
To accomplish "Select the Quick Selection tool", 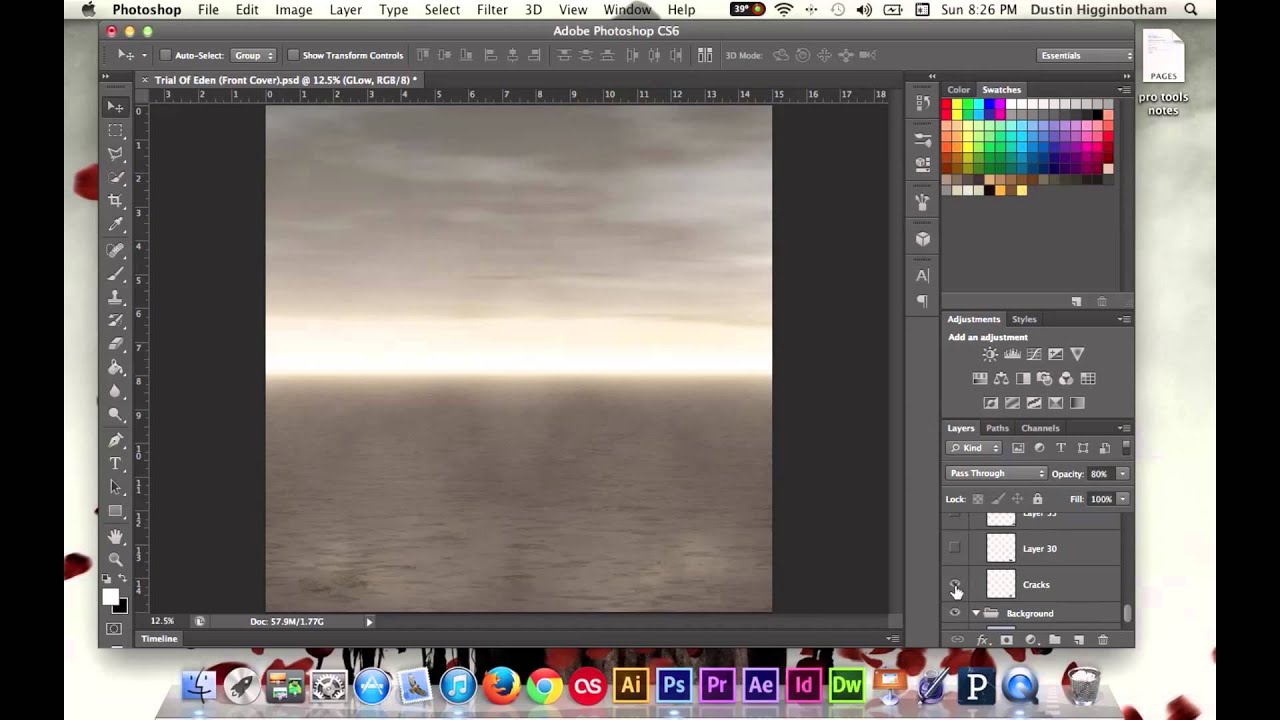I will point(116,178).
